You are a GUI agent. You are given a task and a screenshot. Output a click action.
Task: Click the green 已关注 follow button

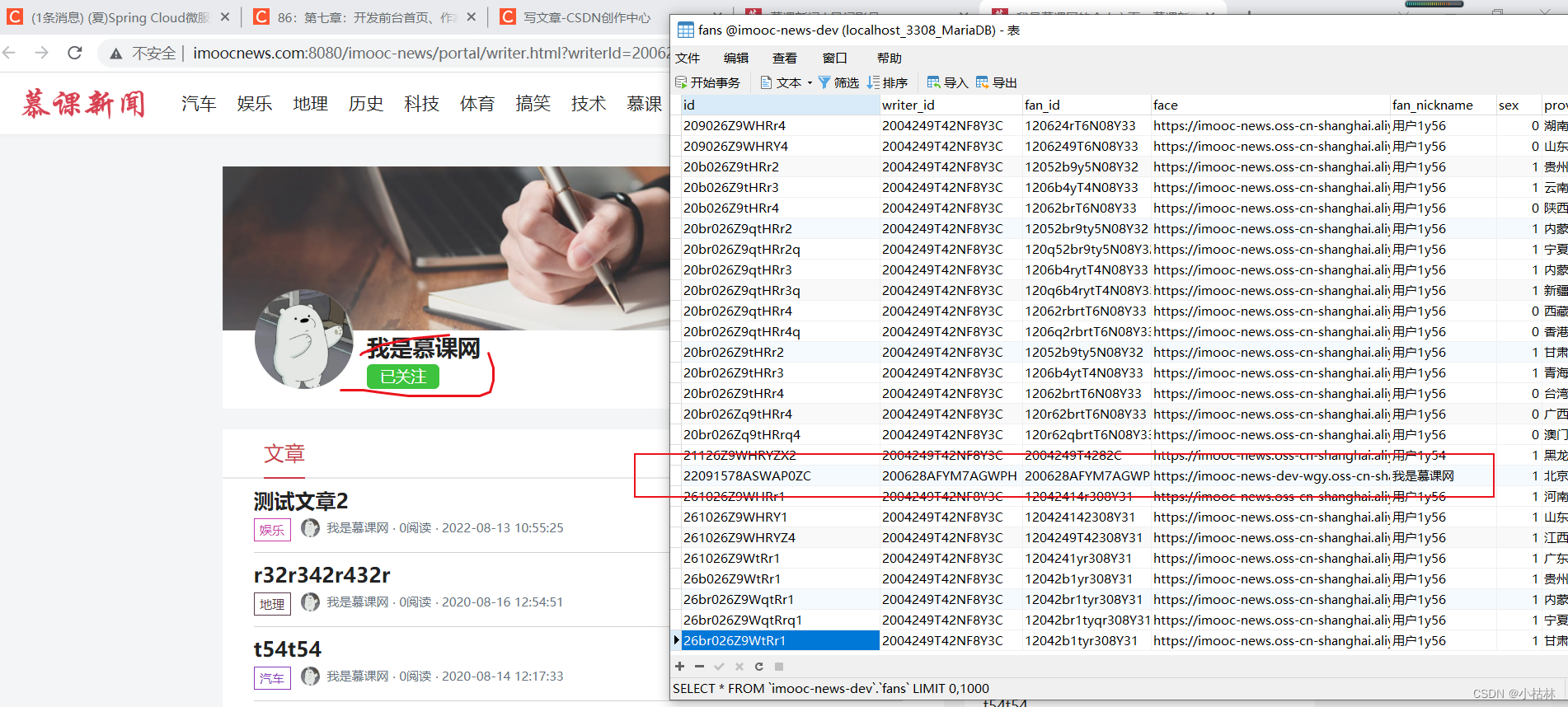click(403, 377)
